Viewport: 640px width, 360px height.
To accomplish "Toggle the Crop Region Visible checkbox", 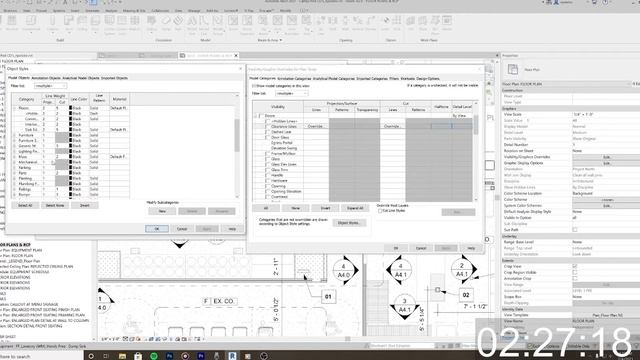I will tap(575, 272).
